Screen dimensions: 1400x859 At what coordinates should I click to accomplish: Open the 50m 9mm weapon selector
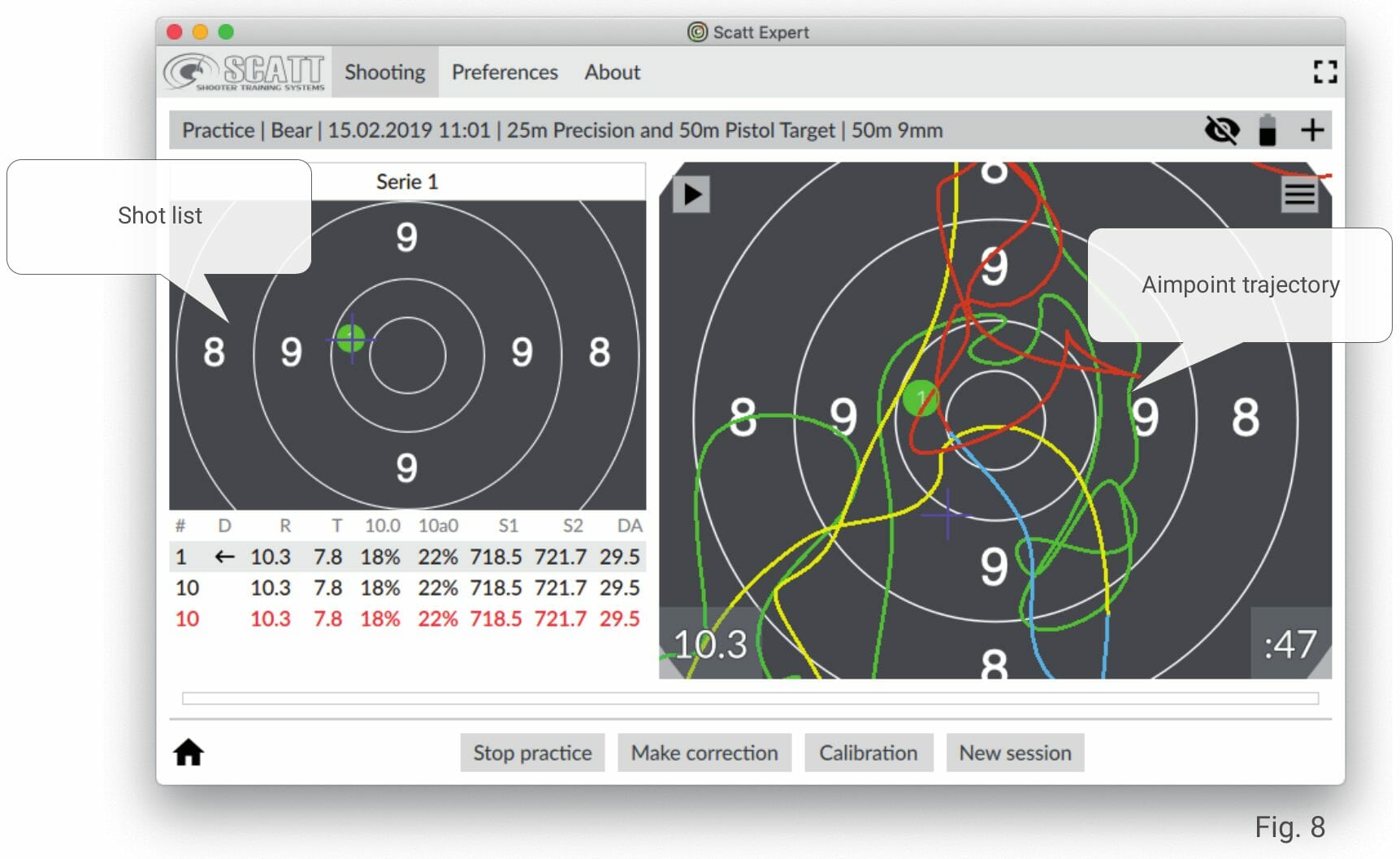click(x=895, y=130)
